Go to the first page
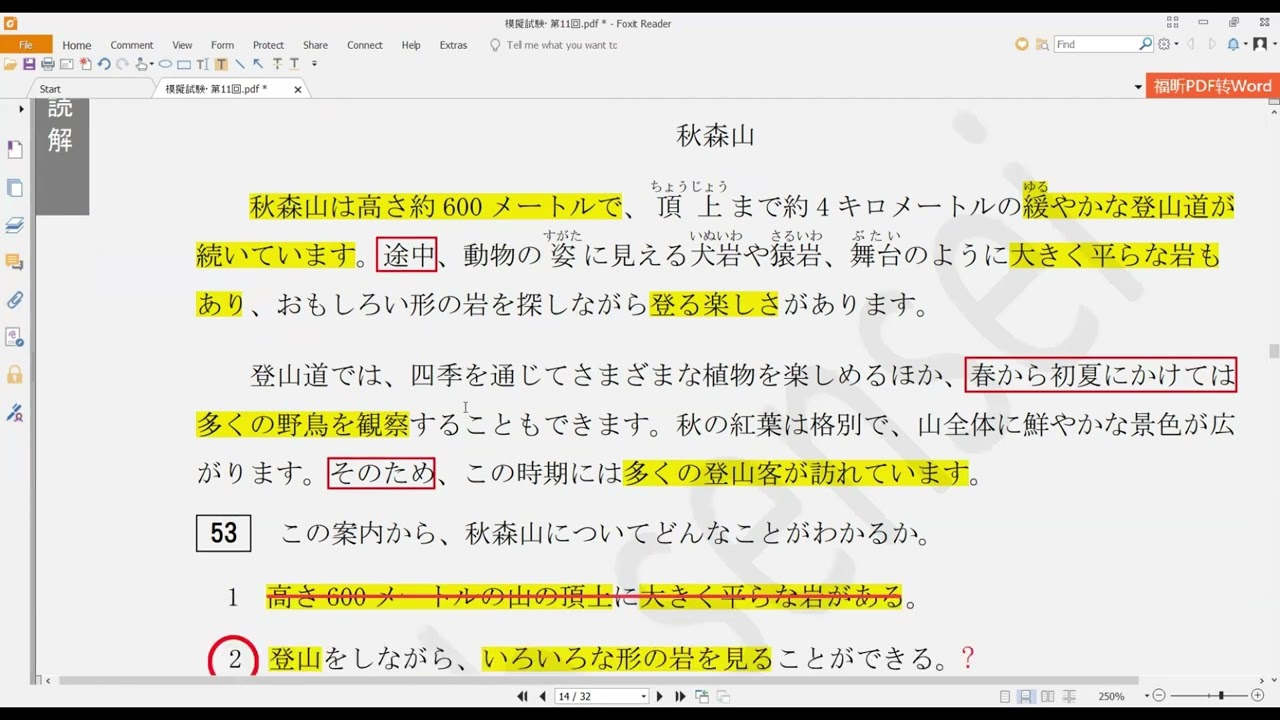Viewport: 1280px width, 720px height. (522, 696)
